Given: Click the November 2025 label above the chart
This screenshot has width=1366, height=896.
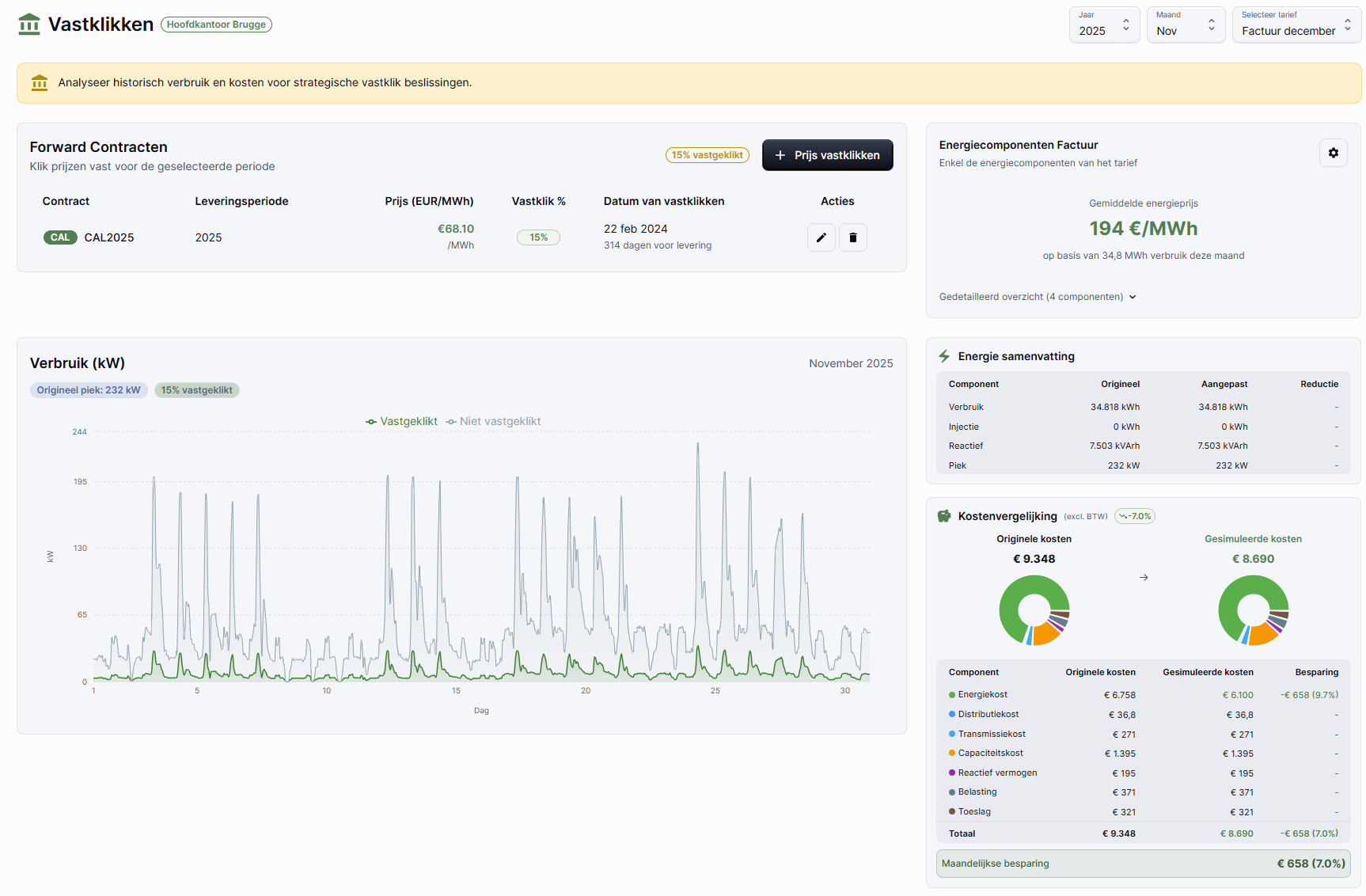Looking at the screenshot, I should pos(851,363).
